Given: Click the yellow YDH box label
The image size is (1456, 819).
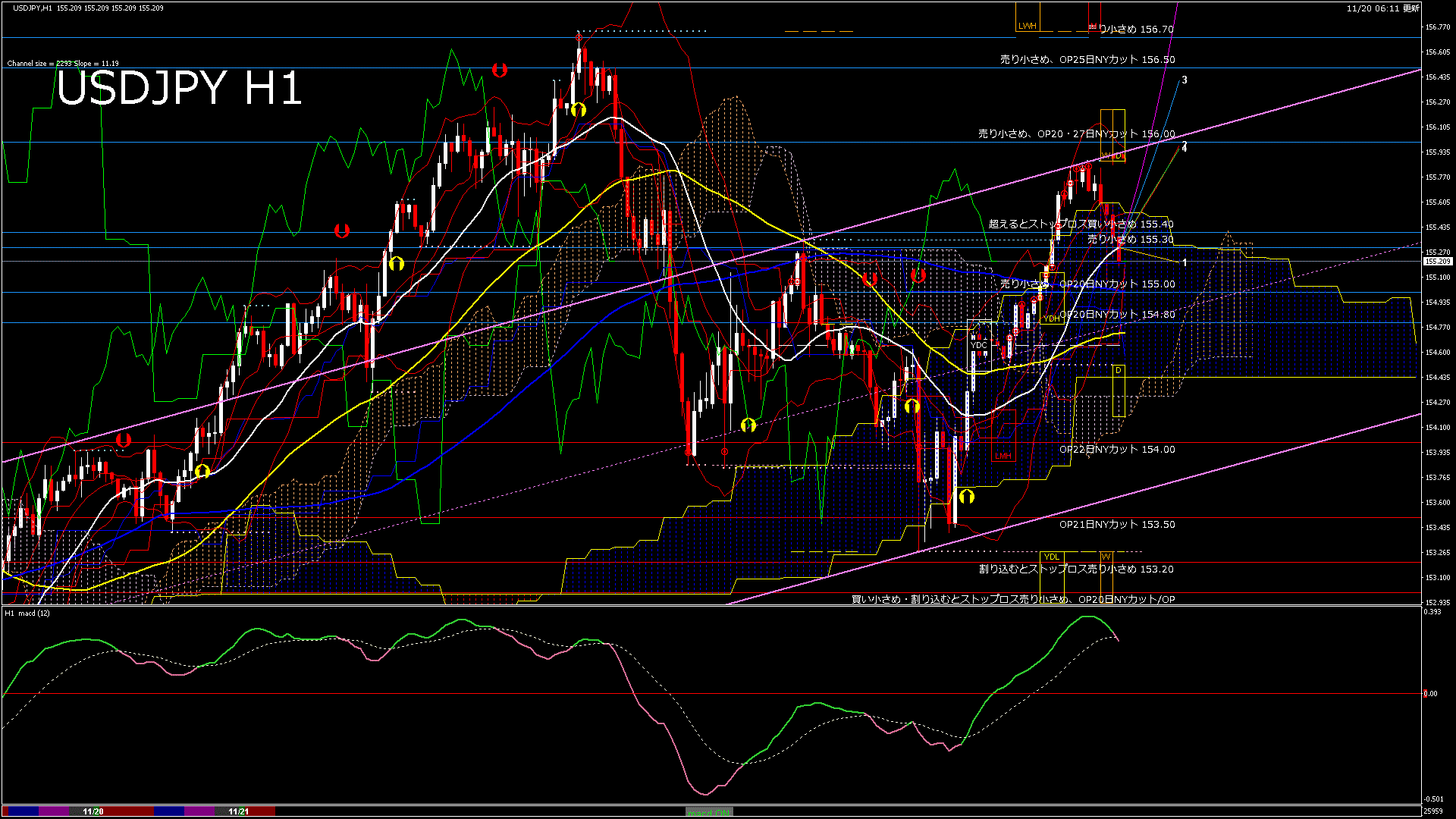Looking at the screenshot, I should tap(1051, 318).
